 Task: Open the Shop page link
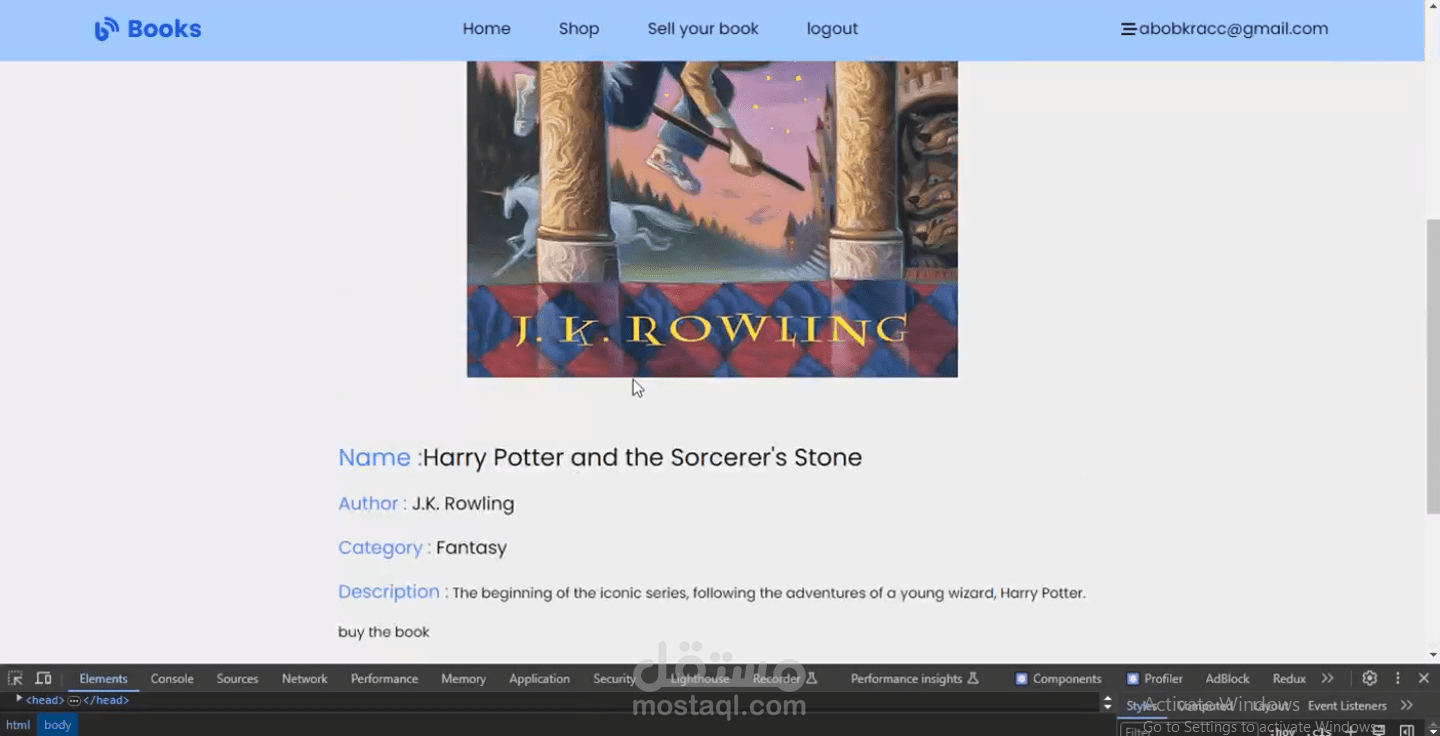coord(579,29)
